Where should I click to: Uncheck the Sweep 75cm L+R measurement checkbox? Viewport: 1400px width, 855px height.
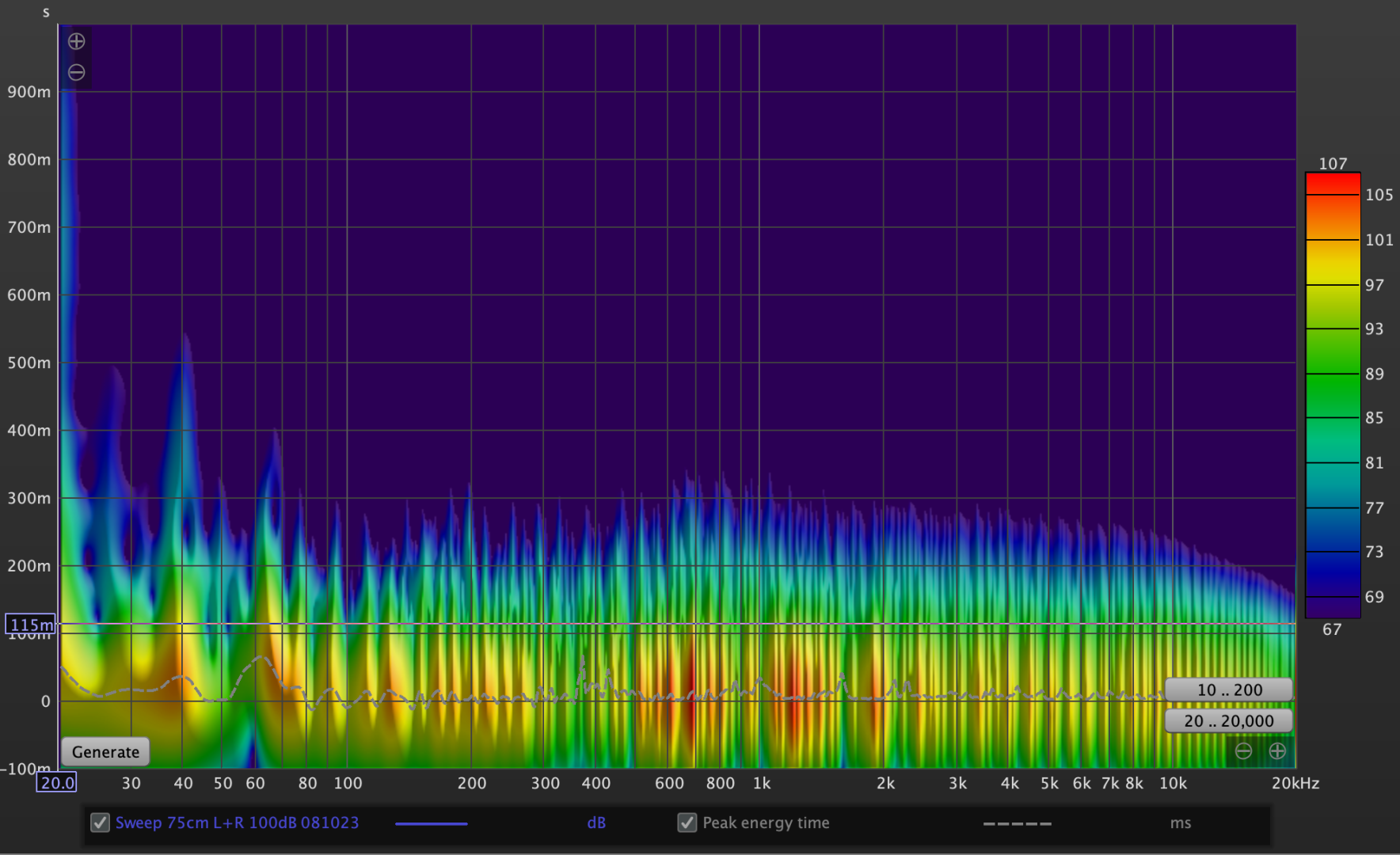pos(101,823)
